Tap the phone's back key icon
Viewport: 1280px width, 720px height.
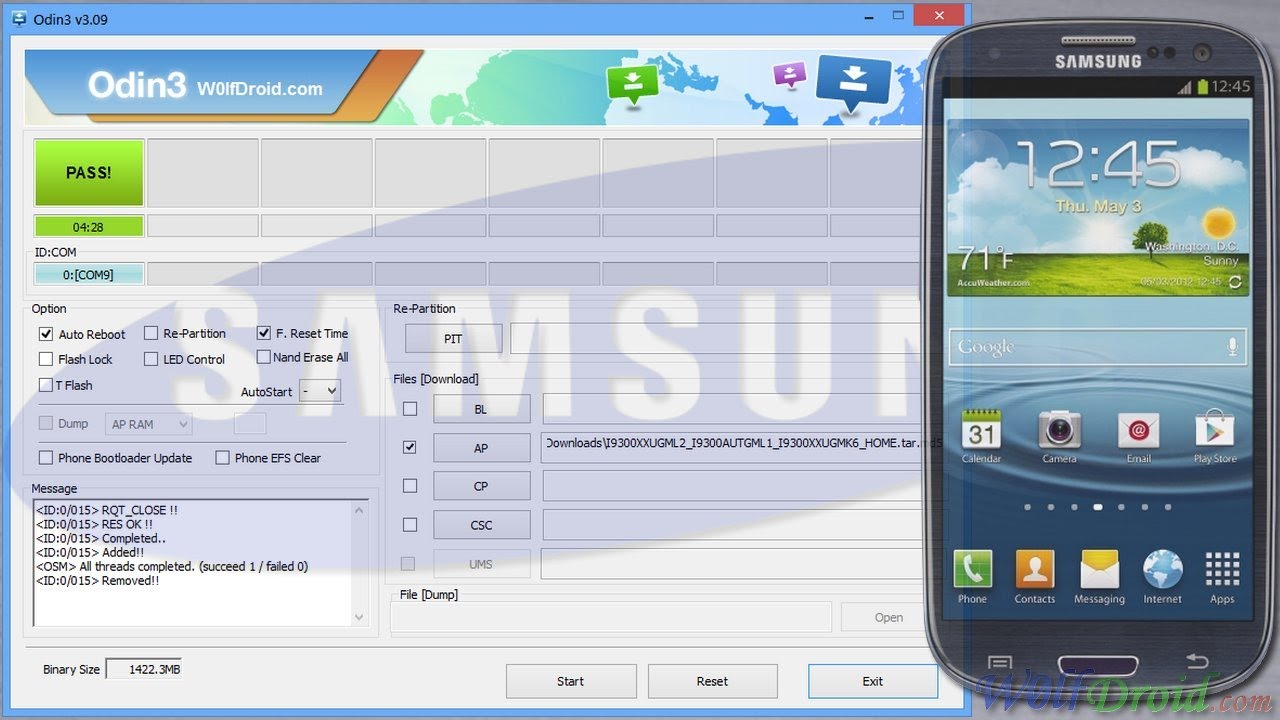(x=1196, y=662)
